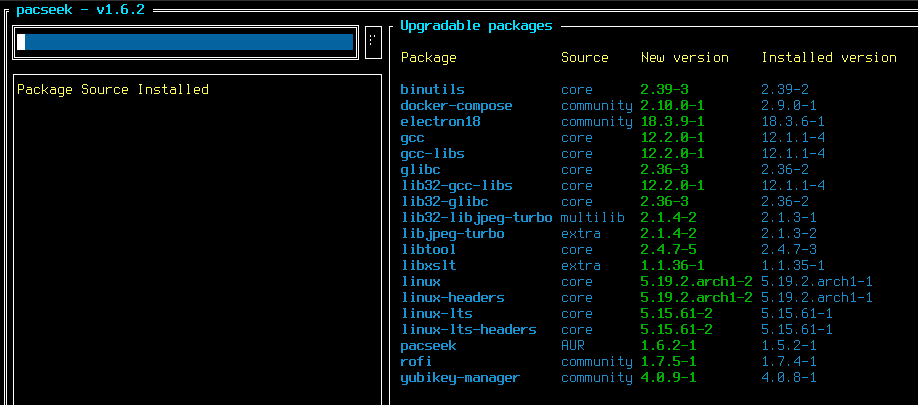Viewport: 918px width, 405px height.
Task: Select the rofi package
Action: 416,362
